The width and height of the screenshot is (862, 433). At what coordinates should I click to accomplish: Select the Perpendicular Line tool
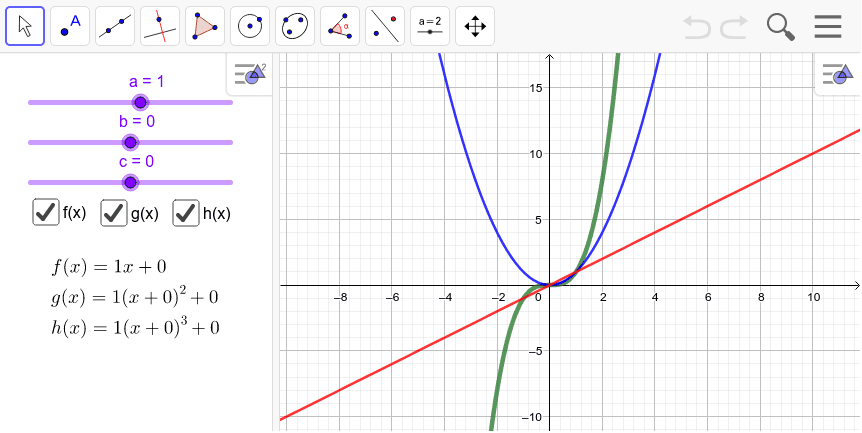pyautogui.click(x=160, y=26)
